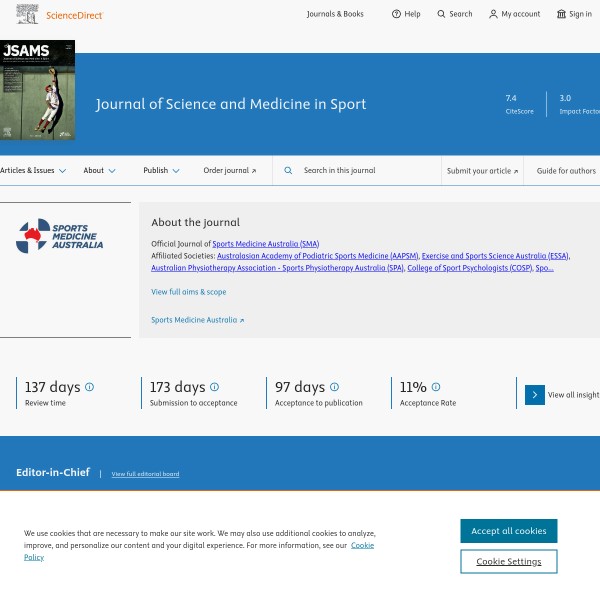Click info icon next to 137 days
This screenshot has width=600, height=600.
90,387
